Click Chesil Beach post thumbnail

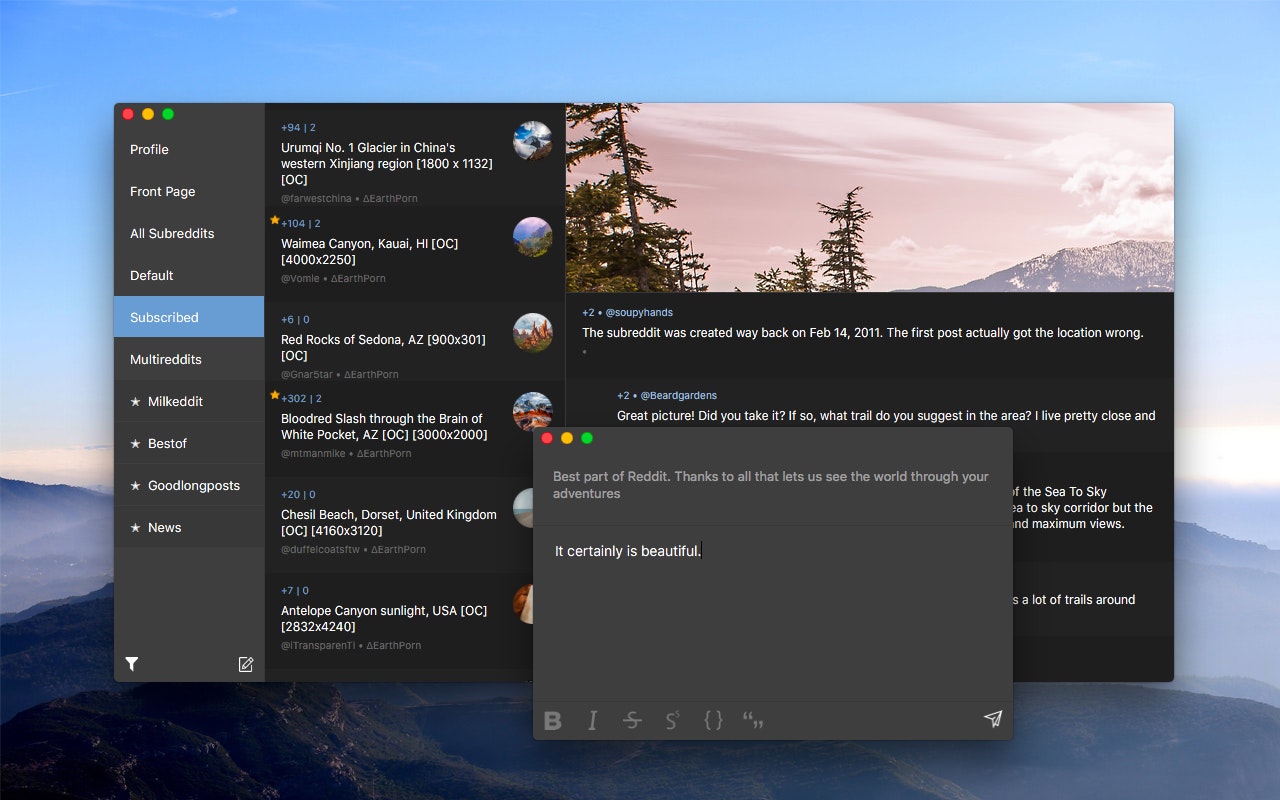point(523,508)
